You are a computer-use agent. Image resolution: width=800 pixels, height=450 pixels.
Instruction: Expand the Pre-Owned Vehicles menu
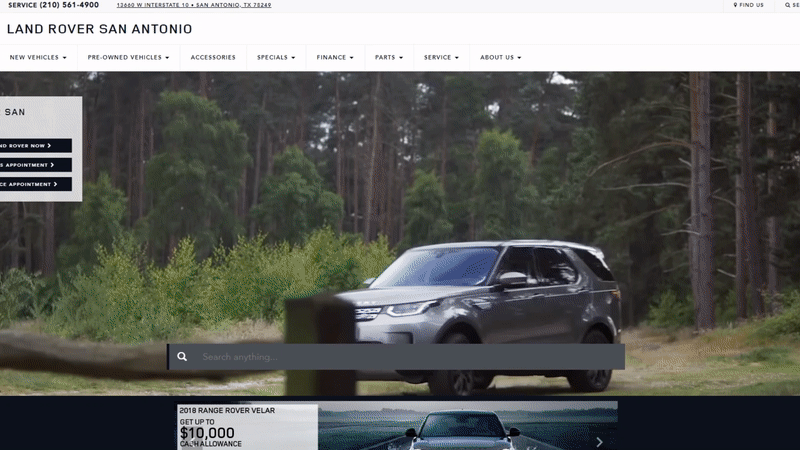pyautogui.click(x=128, y=58)
